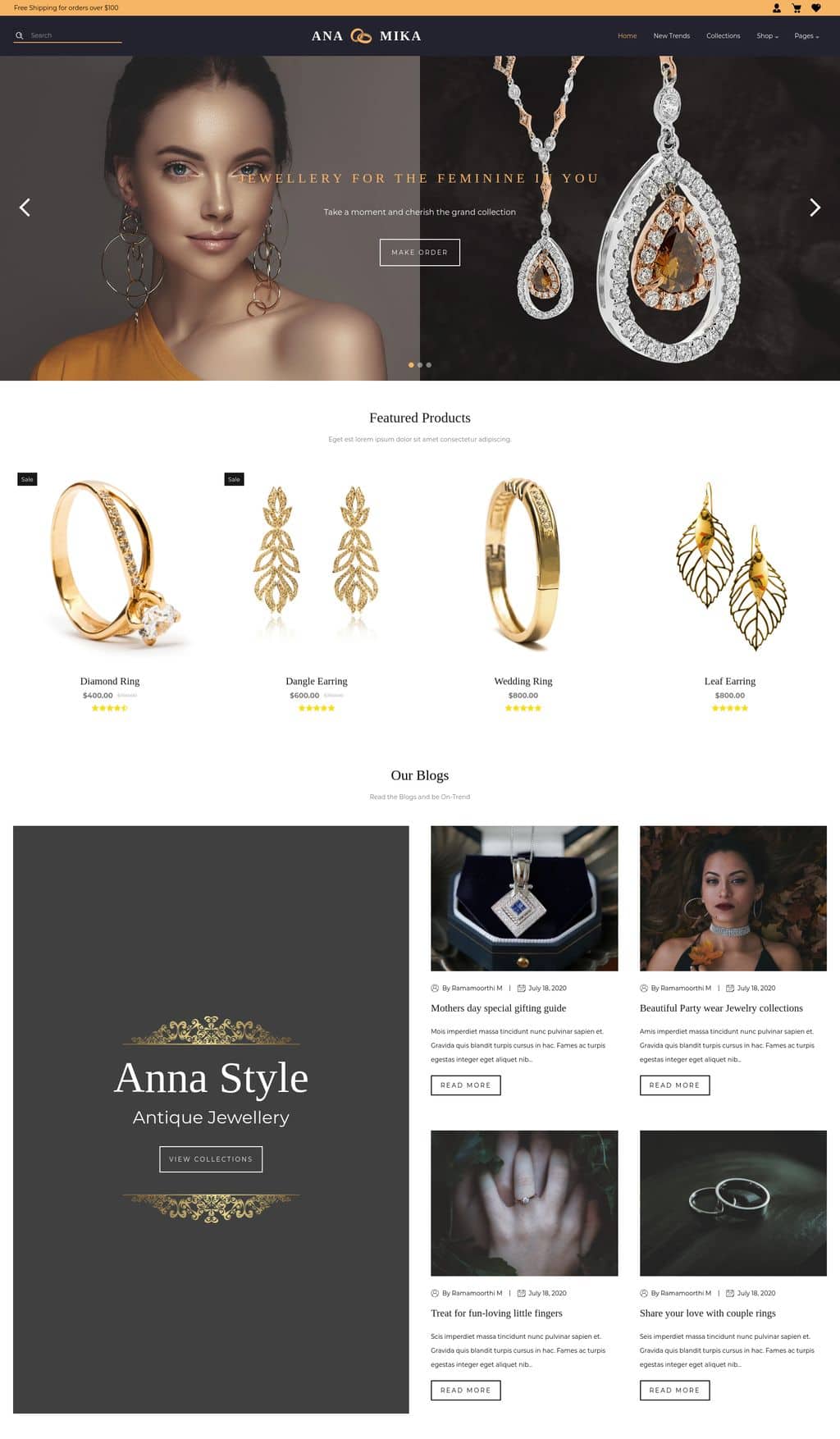The image size is (840, 1439).
Task: Click the Leaf Earring star rating
Action: pos(730,708)
